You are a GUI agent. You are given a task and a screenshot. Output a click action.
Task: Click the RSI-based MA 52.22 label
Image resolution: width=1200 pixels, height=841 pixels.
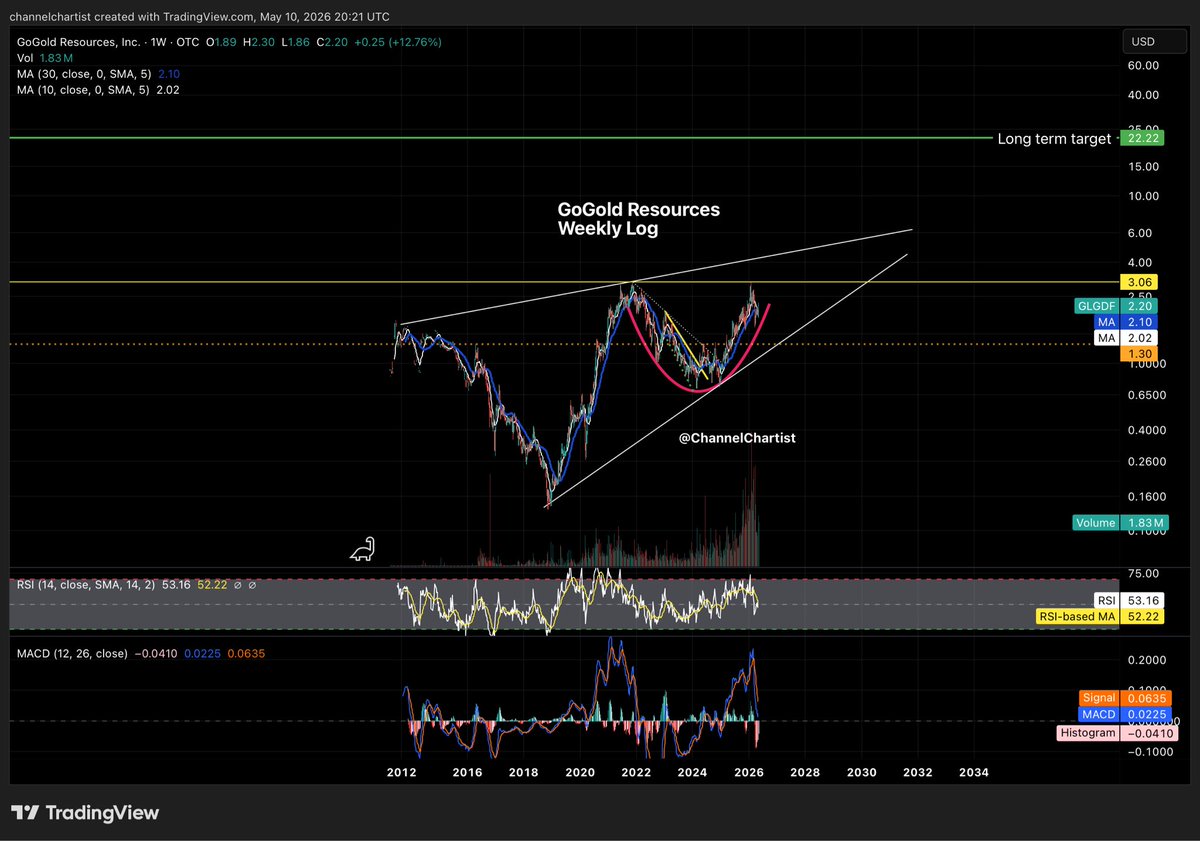(1100, 617)
